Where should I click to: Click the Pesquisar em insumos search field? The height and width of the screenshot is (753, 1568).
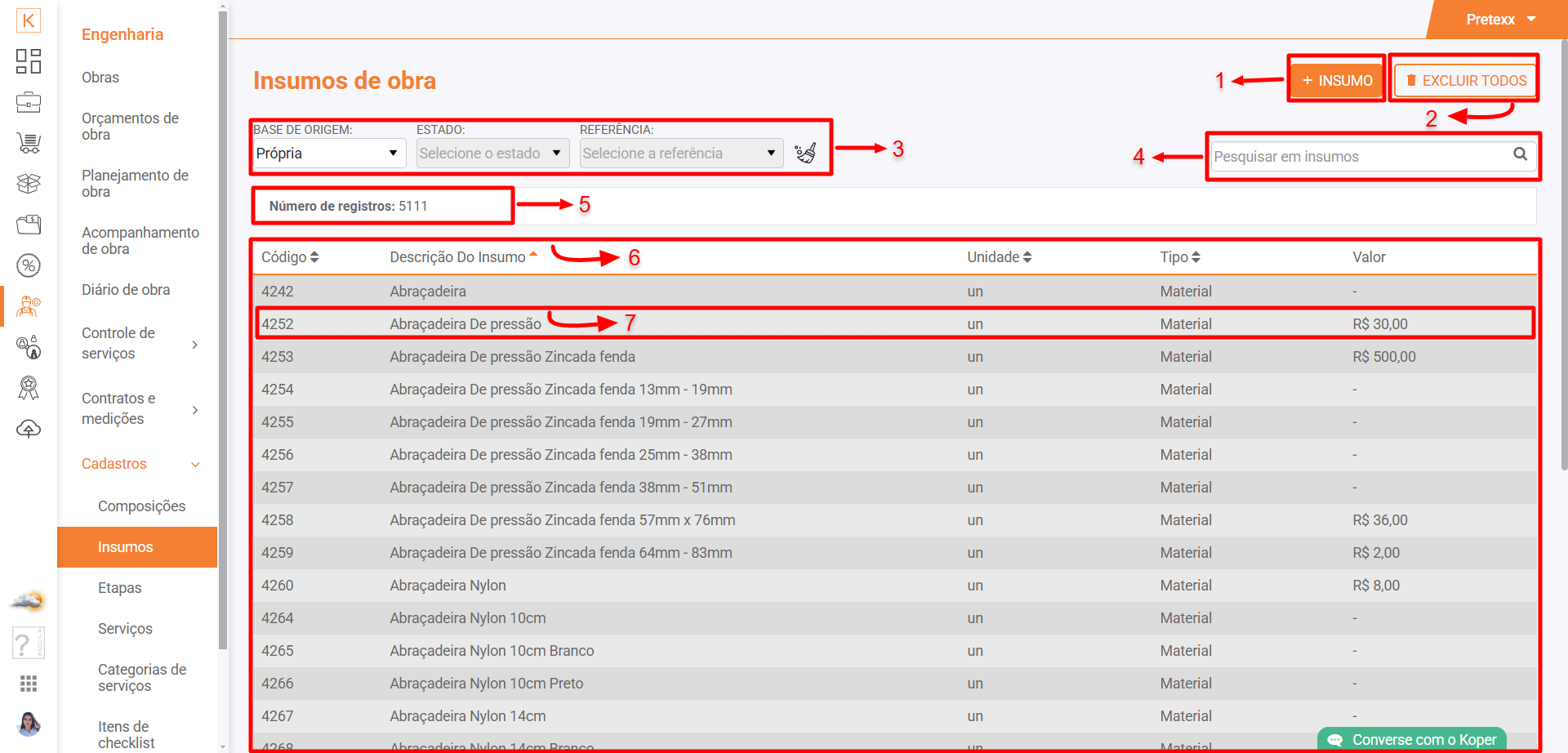click(x=1359, y=157)
